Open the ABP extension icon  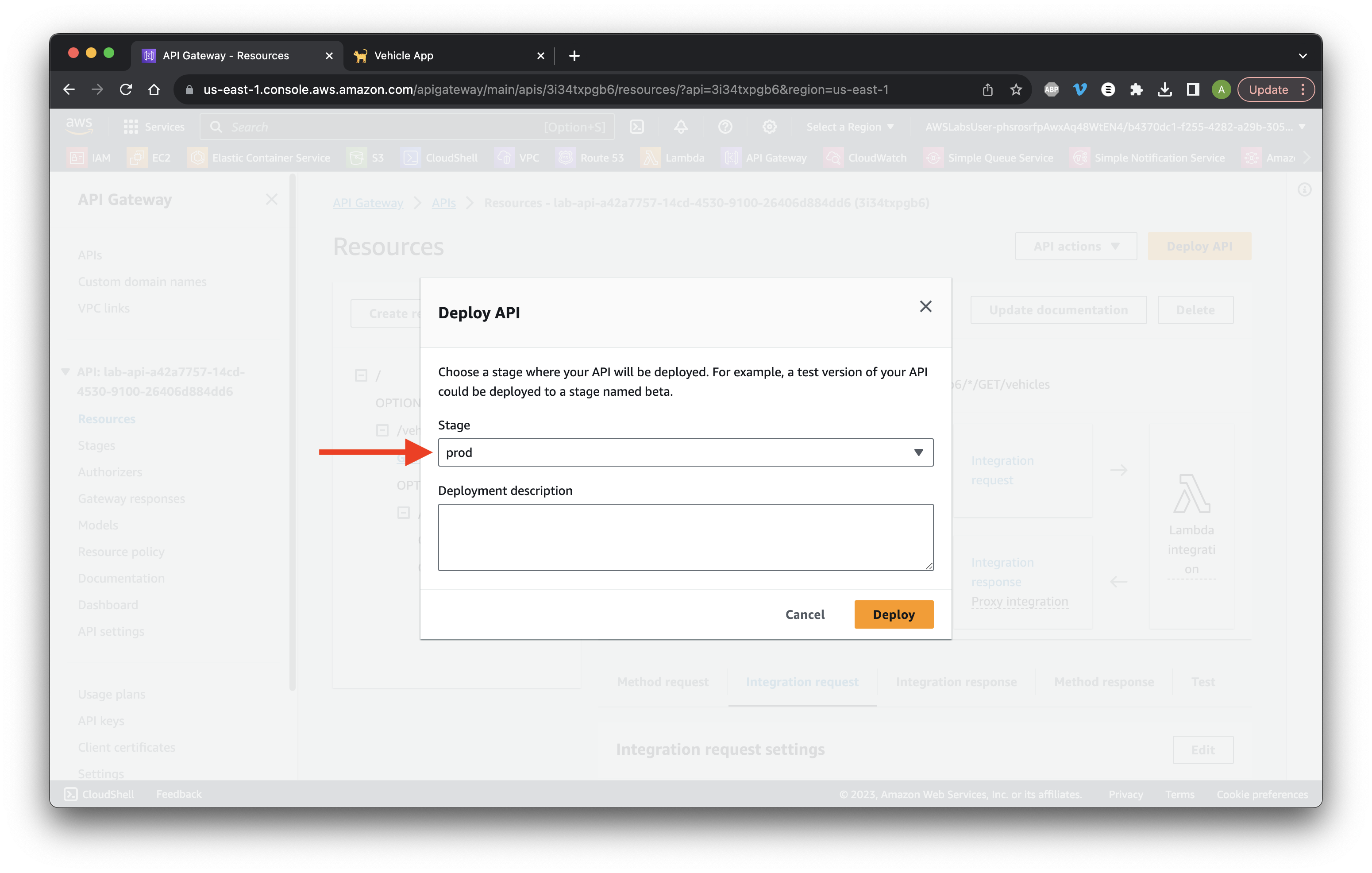(1051, 89)
